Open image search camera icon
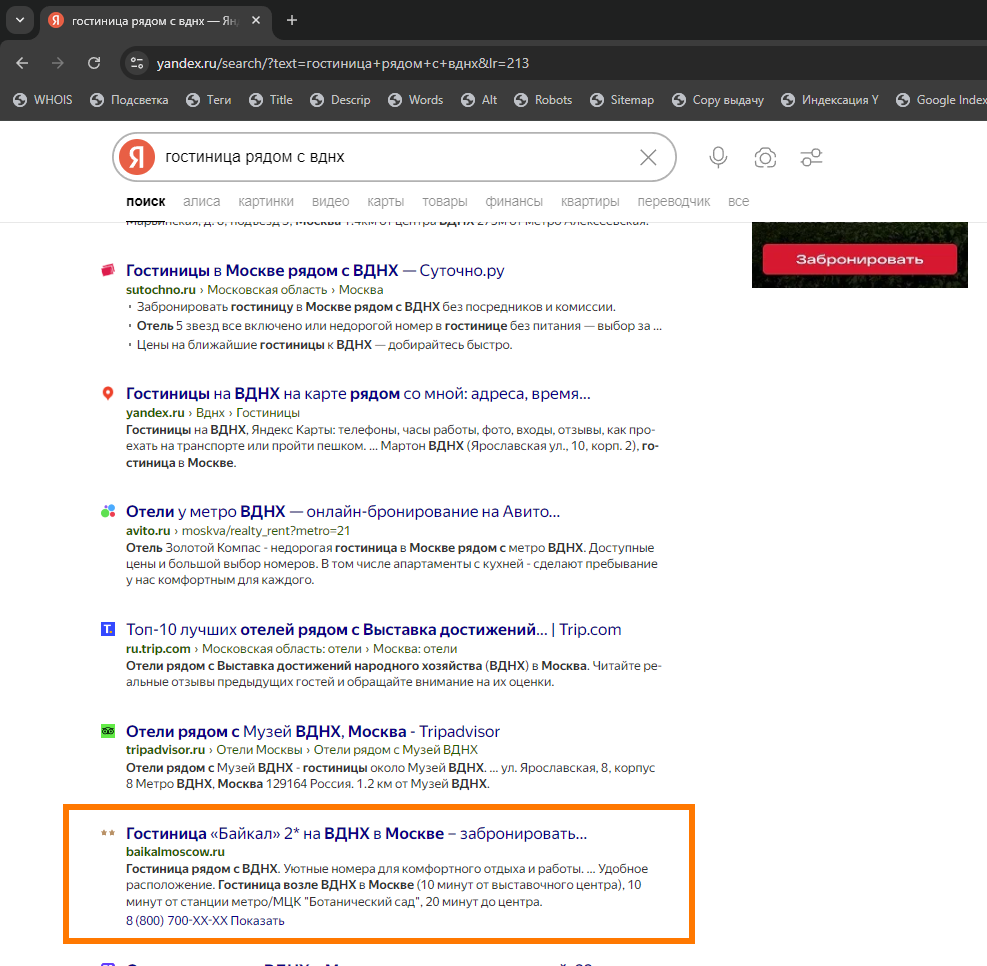Image resolution: width=987 pixels, height=966 pixels. pyautogui.click(x=765, y=157)
